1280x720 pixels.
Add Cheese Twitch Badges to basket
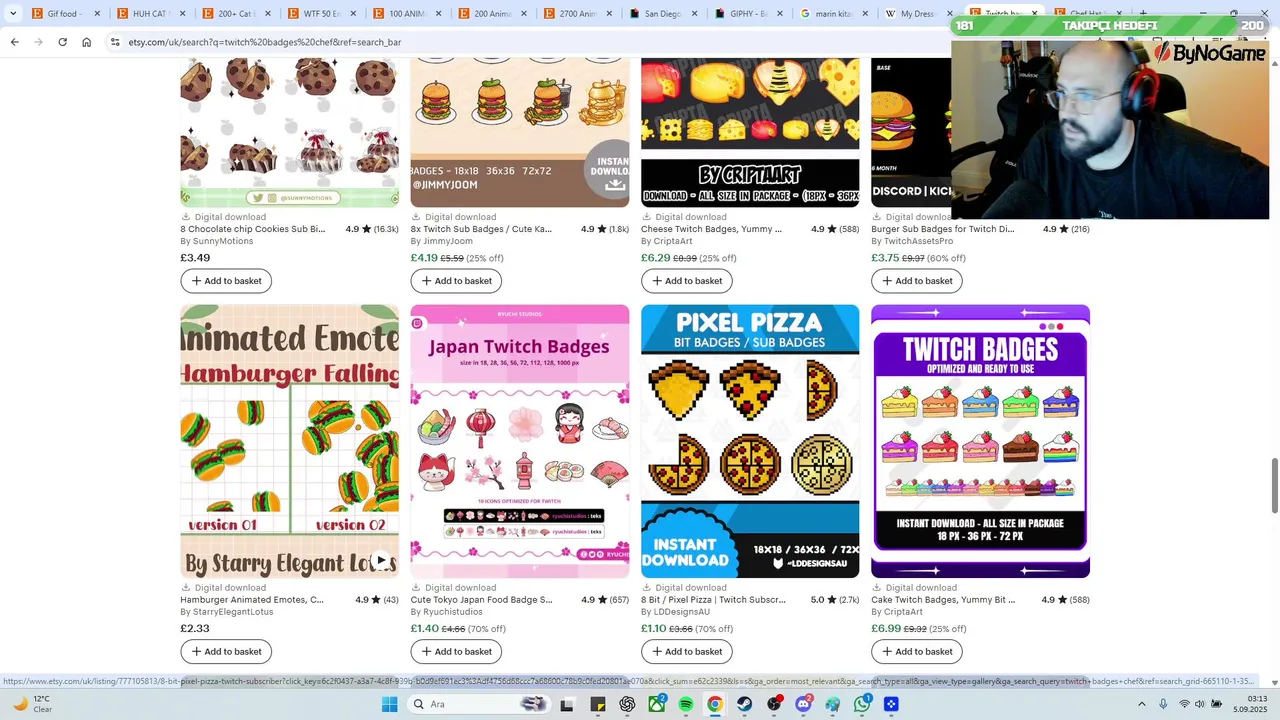tap(686, 281)
